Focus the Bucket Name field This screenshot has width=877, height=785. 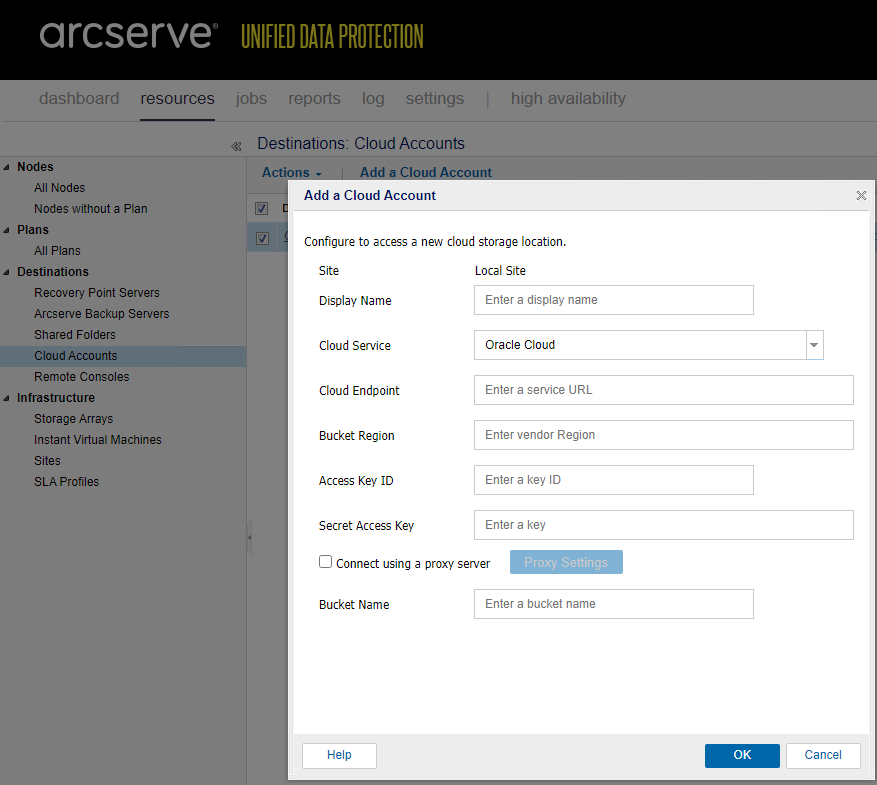614,604
